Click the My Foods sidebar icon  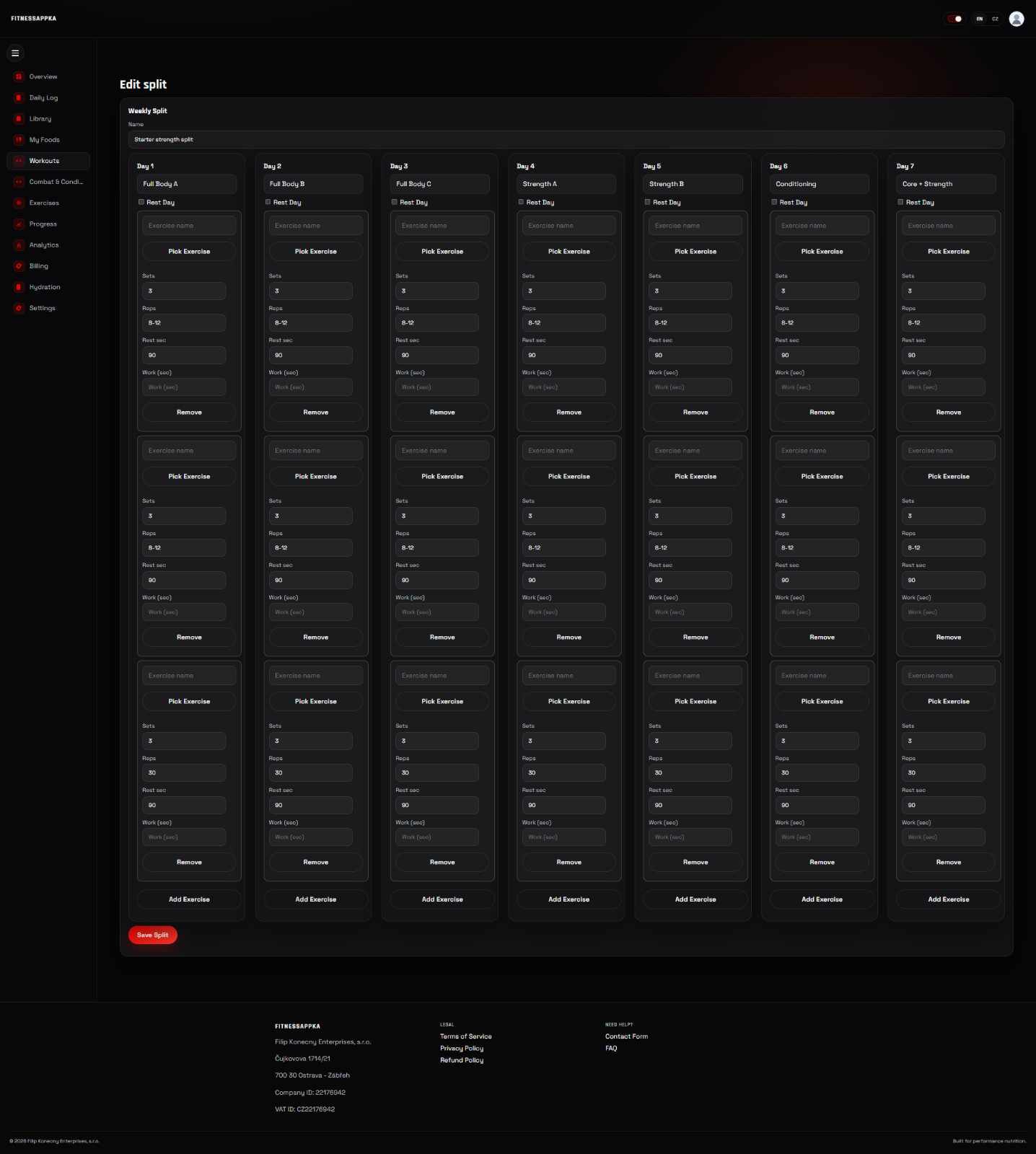(x=19, y=140)
